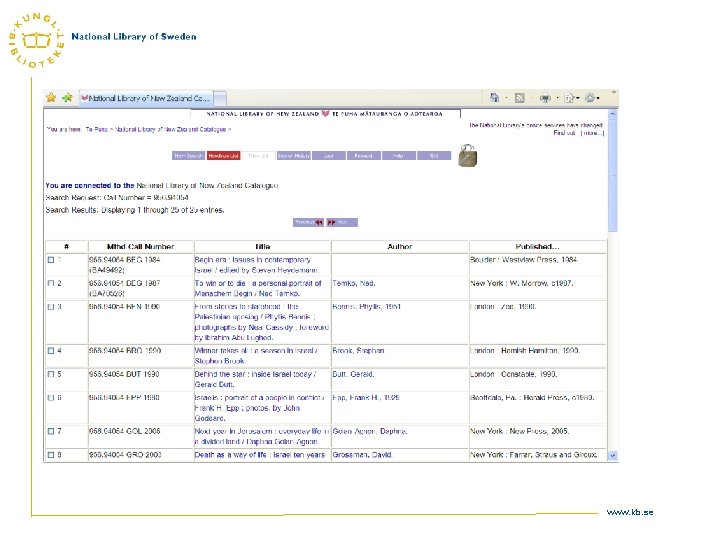Open author link 'Golan Agnon, Daphna.'

pyautogui.click(x=370, y=431)
